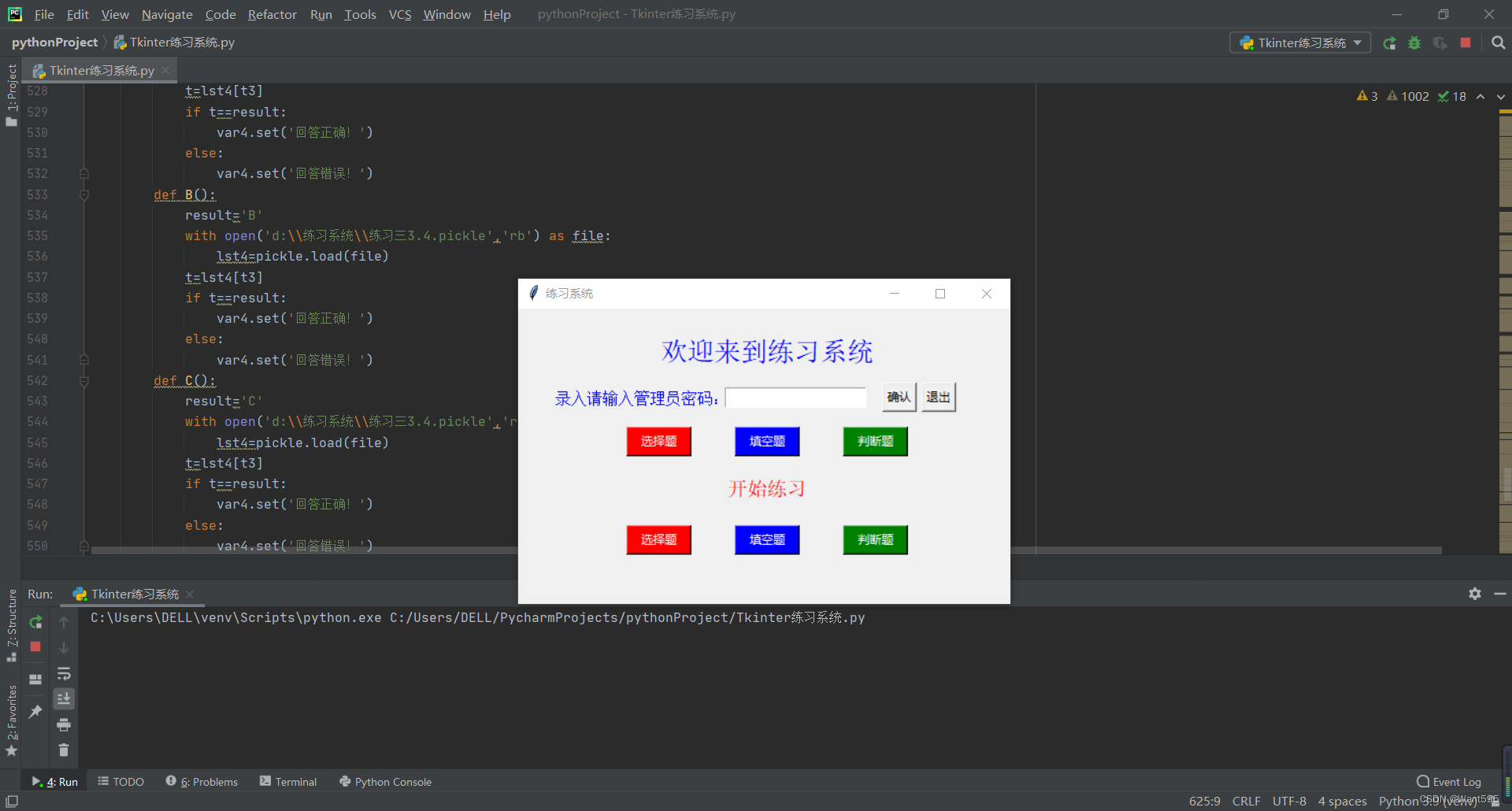Open the Event Log
Screen dimensions: 1512x811
click(x=1449, y=782)
